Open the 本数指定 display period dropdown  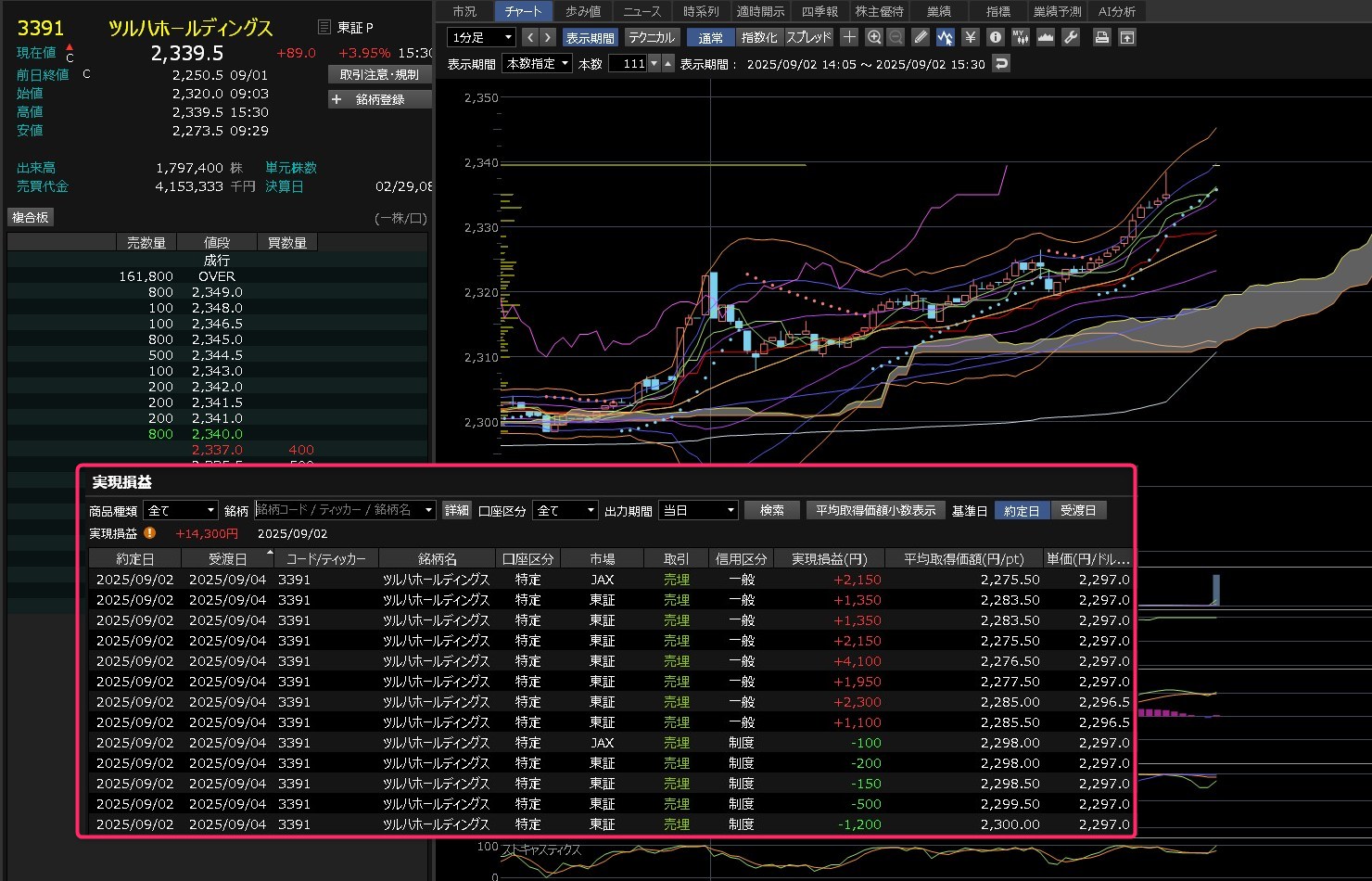click(538, 64)
